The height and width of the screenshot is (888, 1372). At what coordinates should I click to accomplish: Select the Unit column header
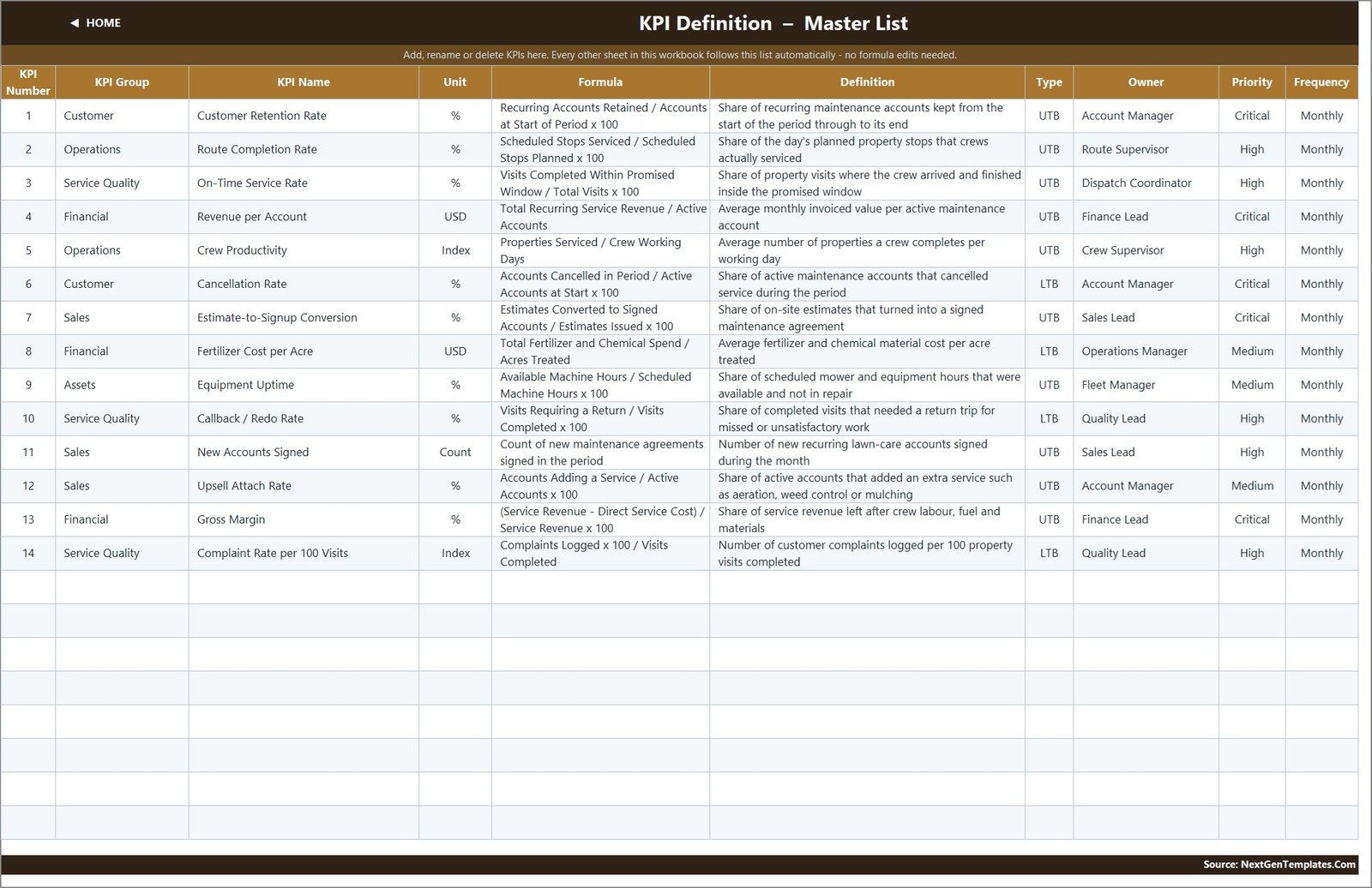pyautogui.click(x=455, y=82)
